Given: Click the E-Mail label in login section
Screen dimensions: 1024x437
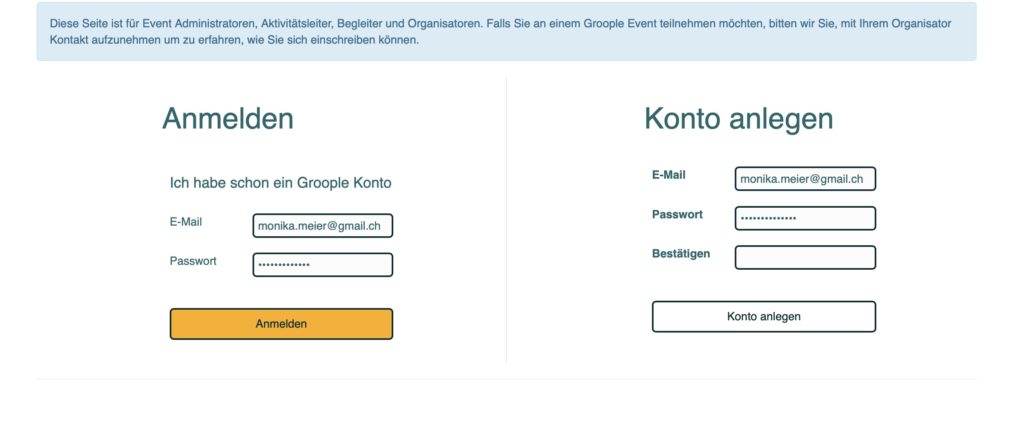Looking at the screenshot, I should coord(186,222).
